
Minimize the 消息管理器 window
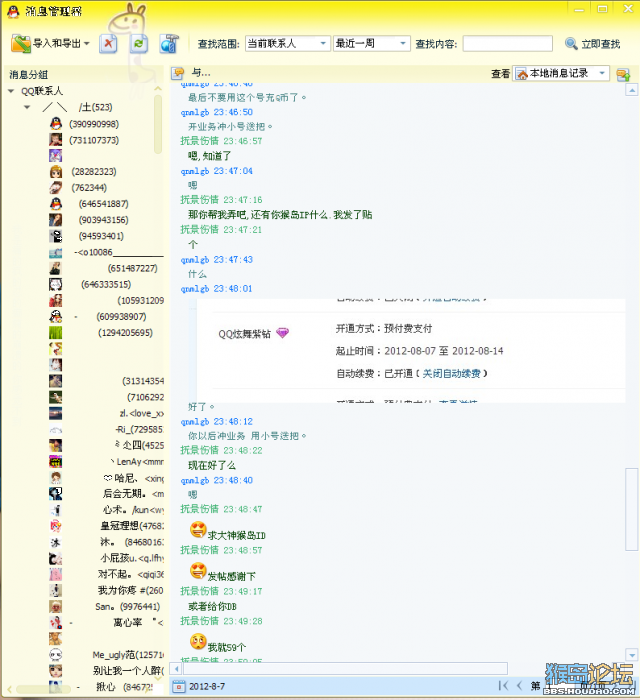tap(579, 9)
